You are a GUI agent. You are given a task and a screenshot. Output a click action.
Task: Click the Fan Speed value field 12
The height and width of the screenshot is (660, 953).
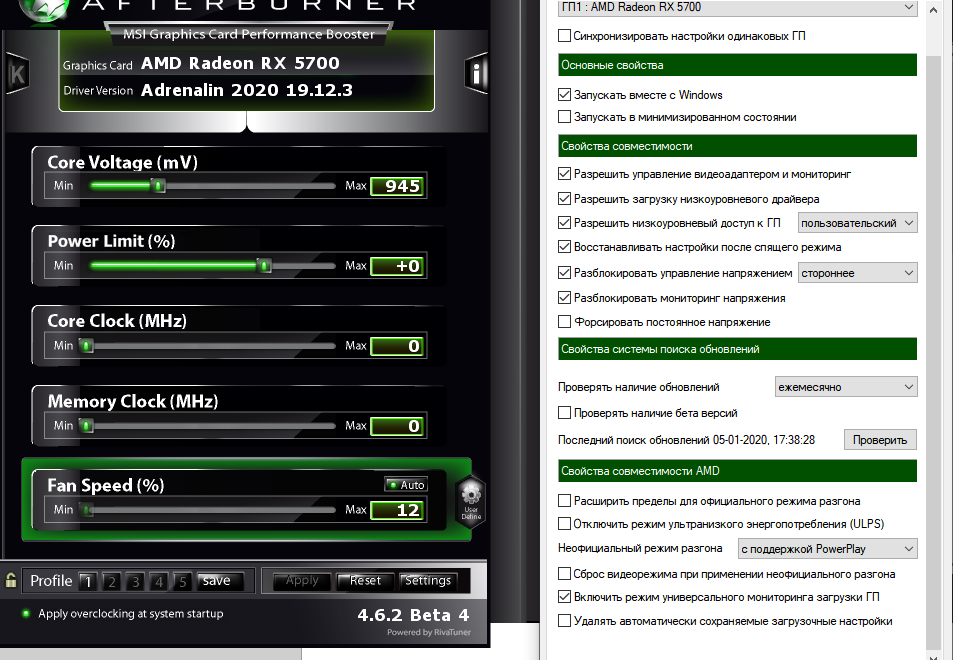pyautogui.click(x=397, y=510)
